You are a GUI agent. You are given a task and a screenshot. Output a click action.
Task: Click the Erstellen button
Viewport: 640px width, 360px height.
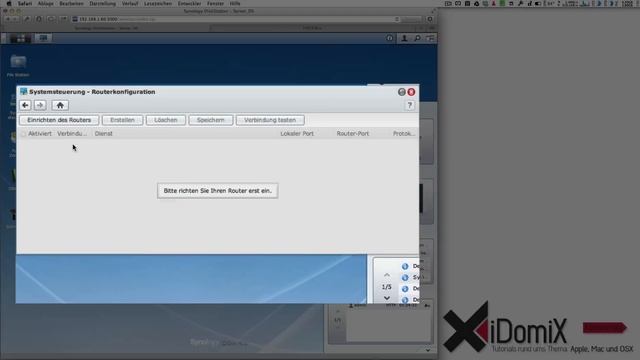click(x=122, y=120)
